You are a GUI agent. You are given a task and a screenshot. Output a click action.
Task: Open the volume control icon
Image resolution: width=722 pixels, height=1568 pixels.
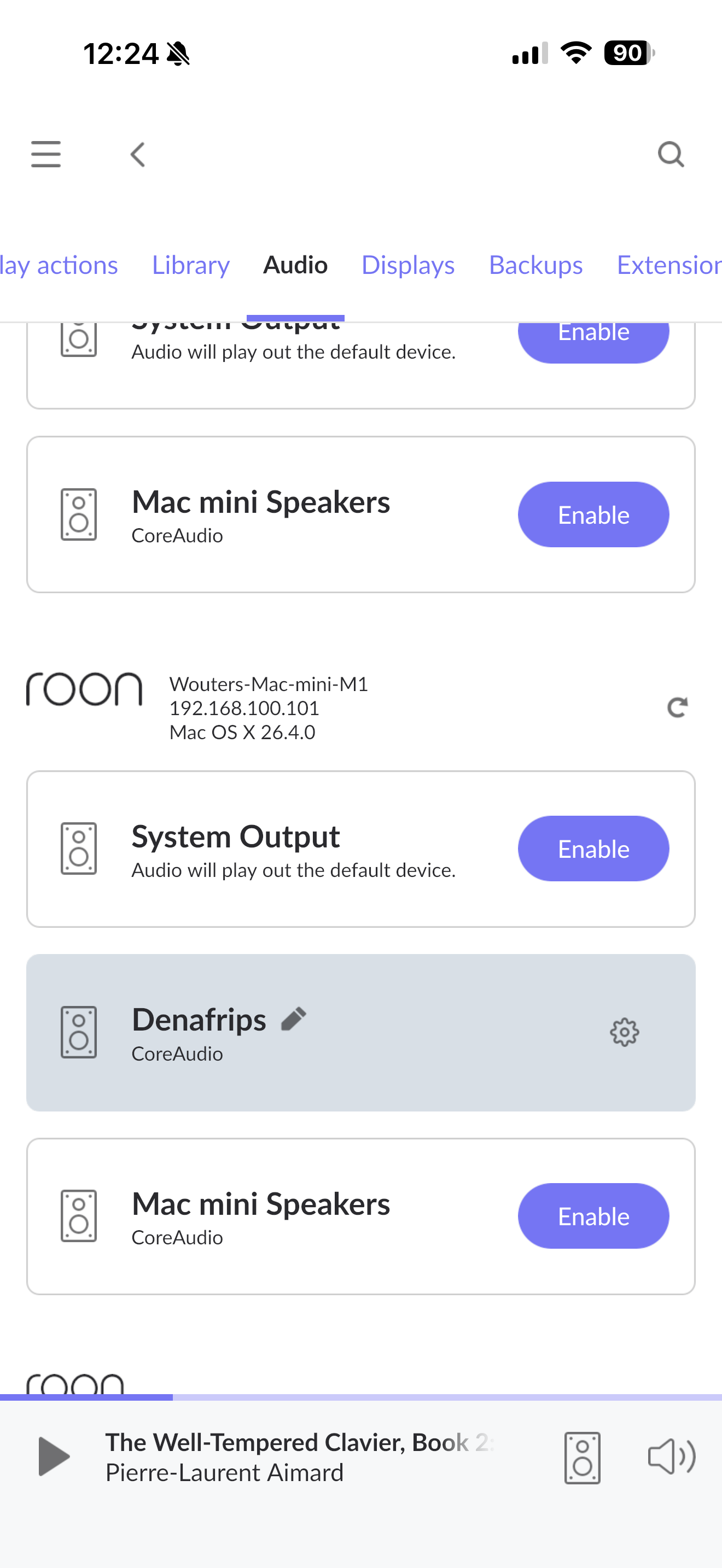[671, 1456]
